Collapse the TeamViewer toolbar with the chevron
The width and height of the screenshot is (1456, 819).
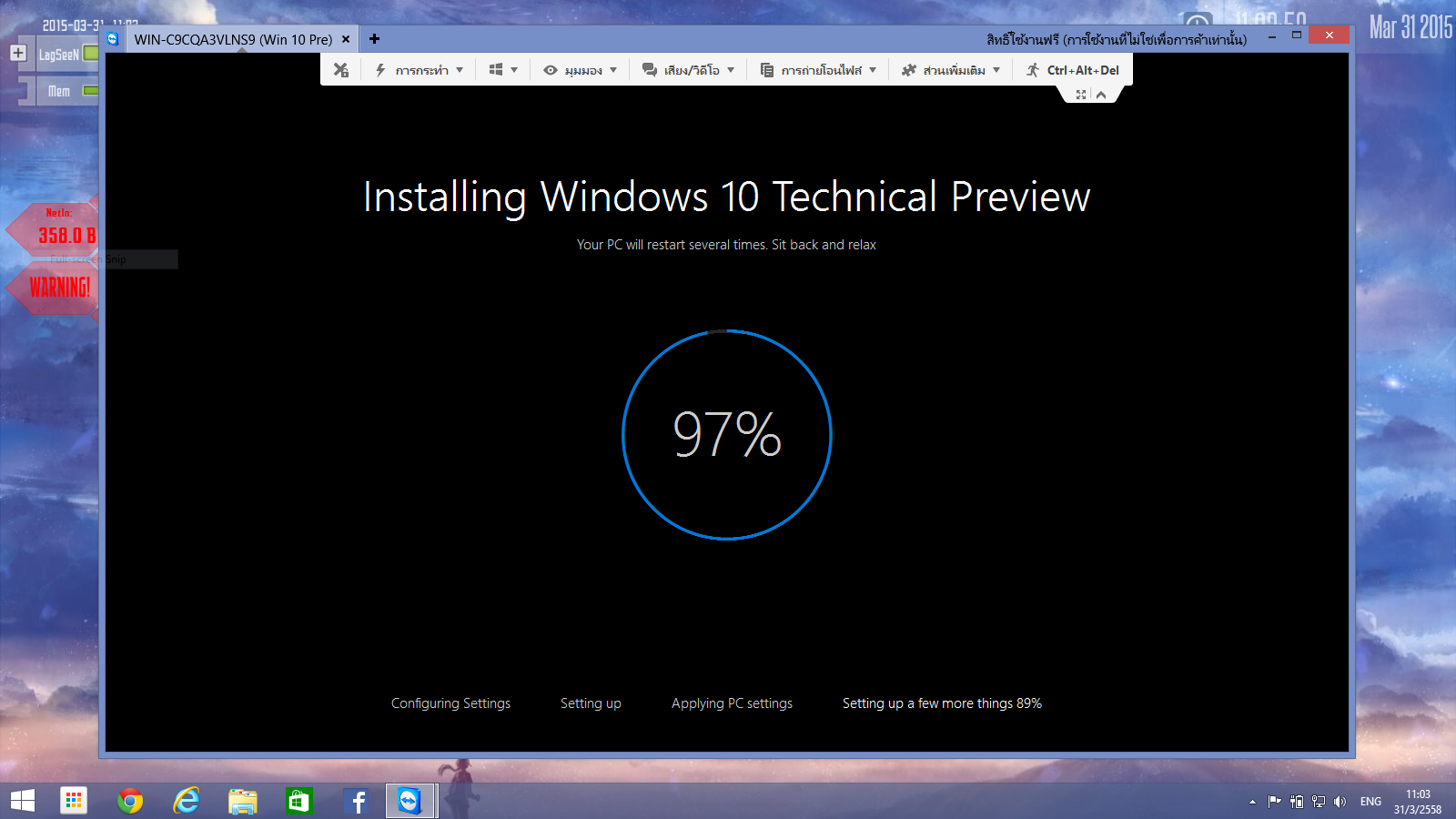[1101, 95]
